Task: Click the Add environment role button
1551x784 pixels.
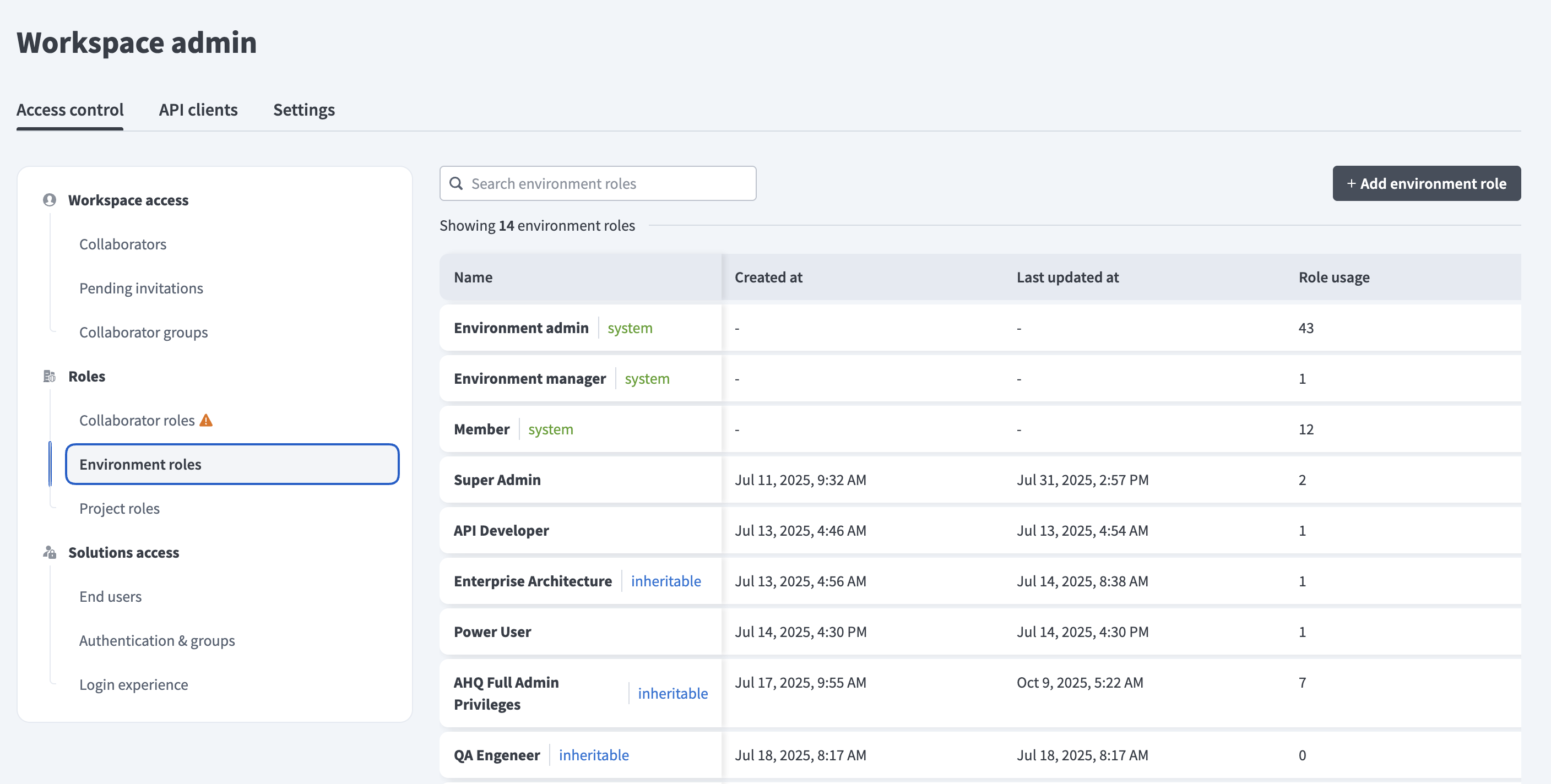Action: click(x=1427, y=183)
